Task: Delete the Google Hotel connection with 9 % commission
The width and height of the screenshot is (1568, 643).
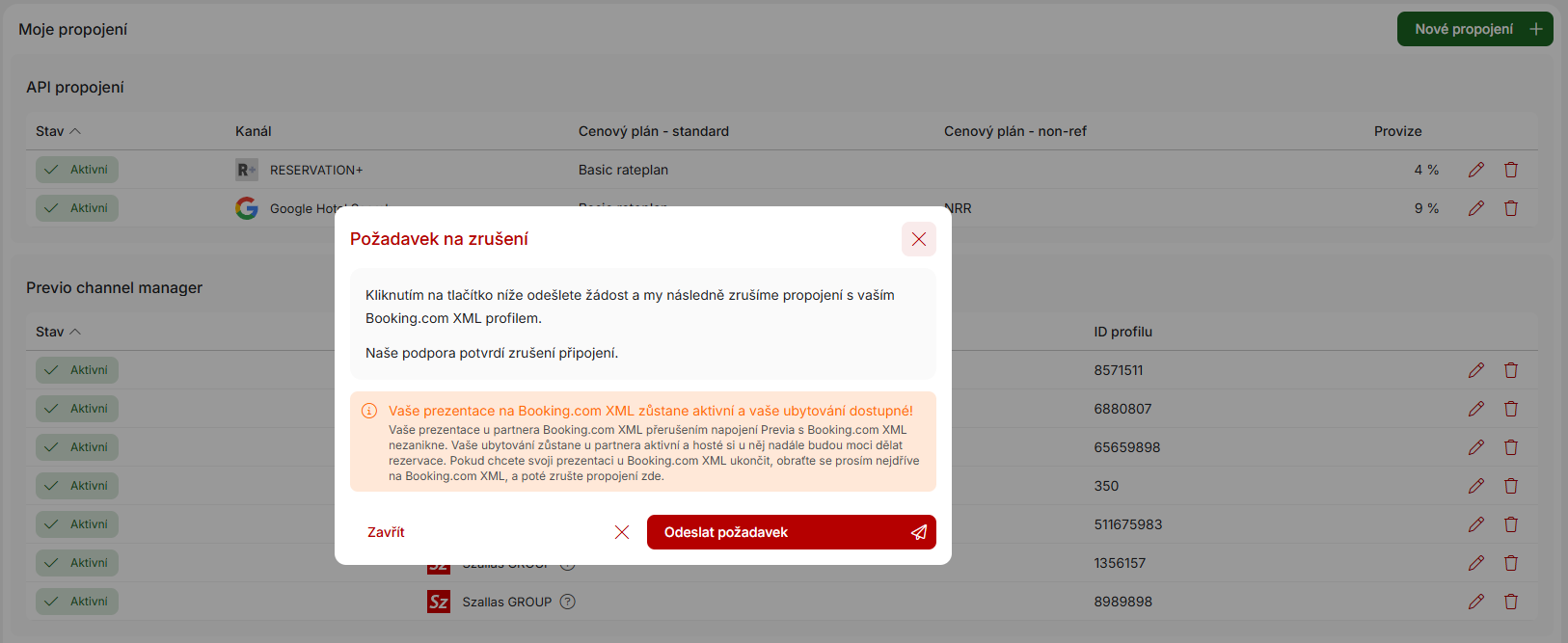Action: pos(1510,208)
